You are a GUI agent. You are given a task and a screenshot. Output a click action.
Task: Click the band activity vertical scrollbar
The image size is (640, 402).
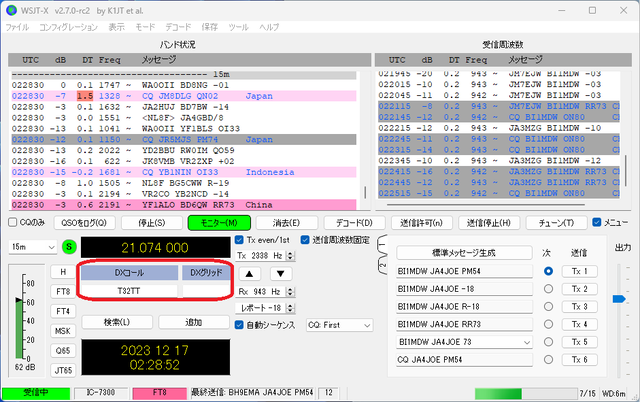(365, 192)
